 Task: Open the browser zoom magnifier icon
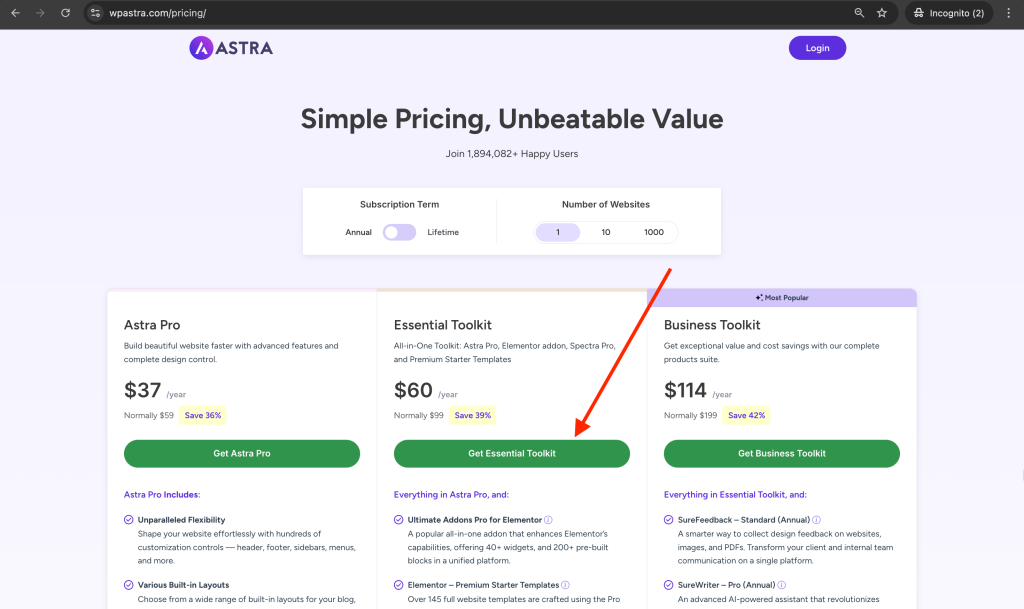859,13
